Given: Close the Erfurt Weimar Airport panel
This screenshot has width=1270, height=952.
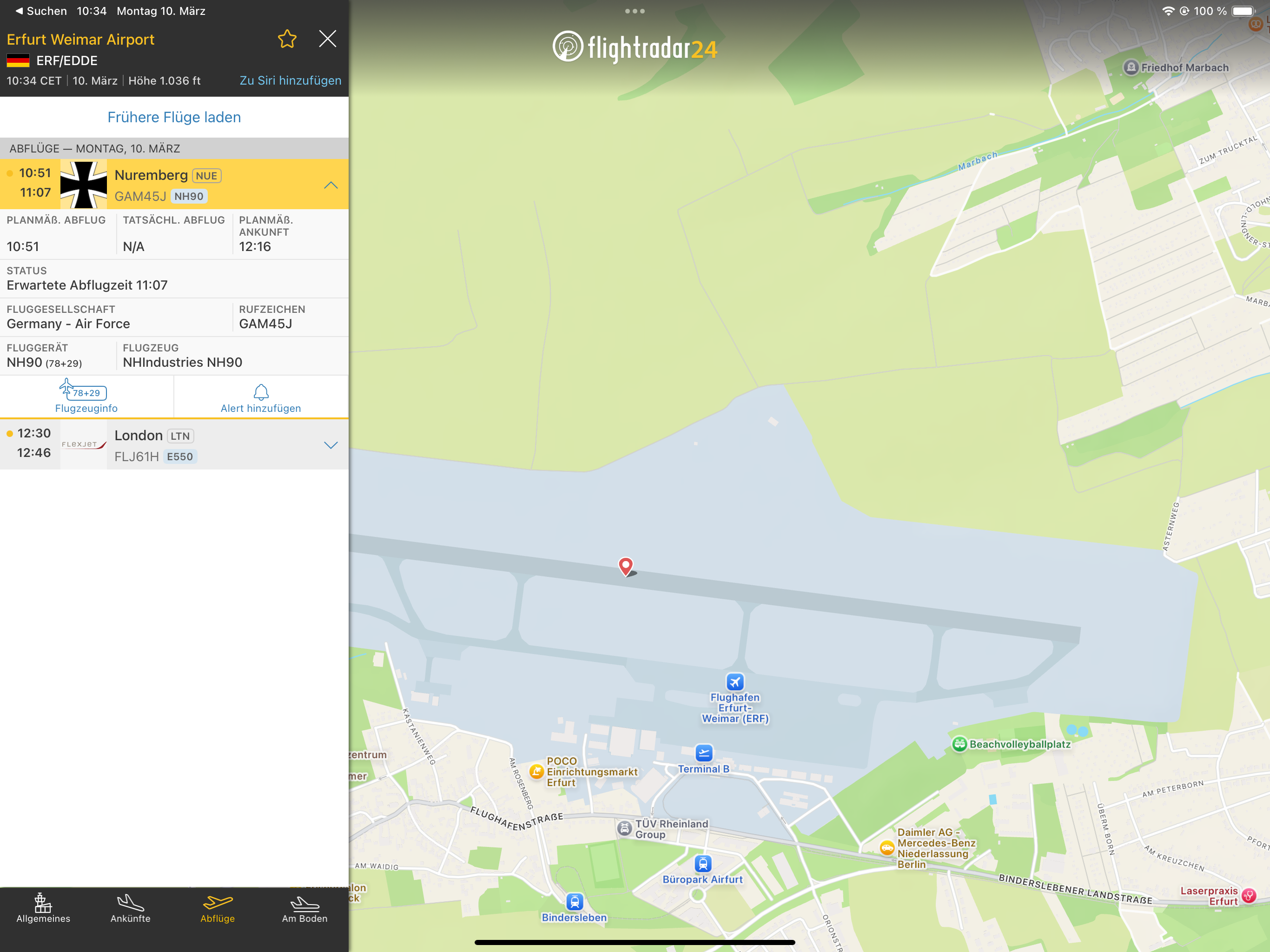Looking at the screenshot, I should pos(327,39).
